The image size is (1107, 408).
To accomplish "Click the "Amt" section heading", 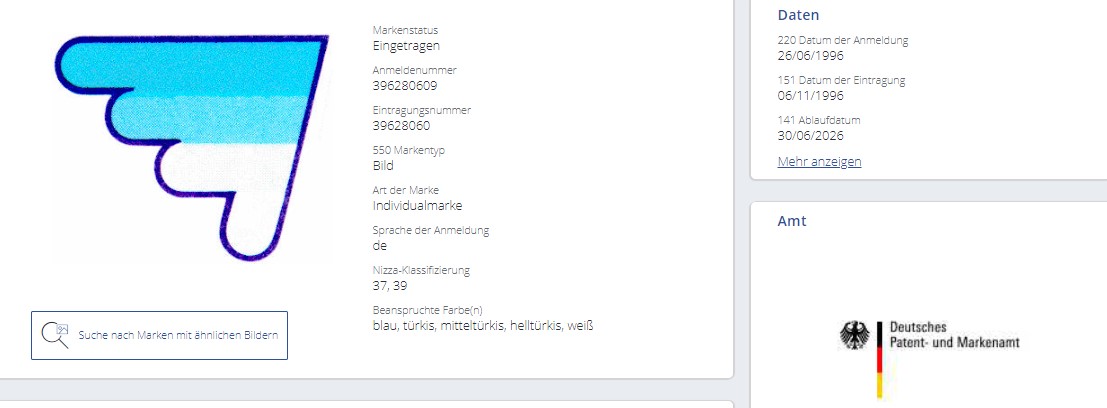I will click(x=791, y=221).
